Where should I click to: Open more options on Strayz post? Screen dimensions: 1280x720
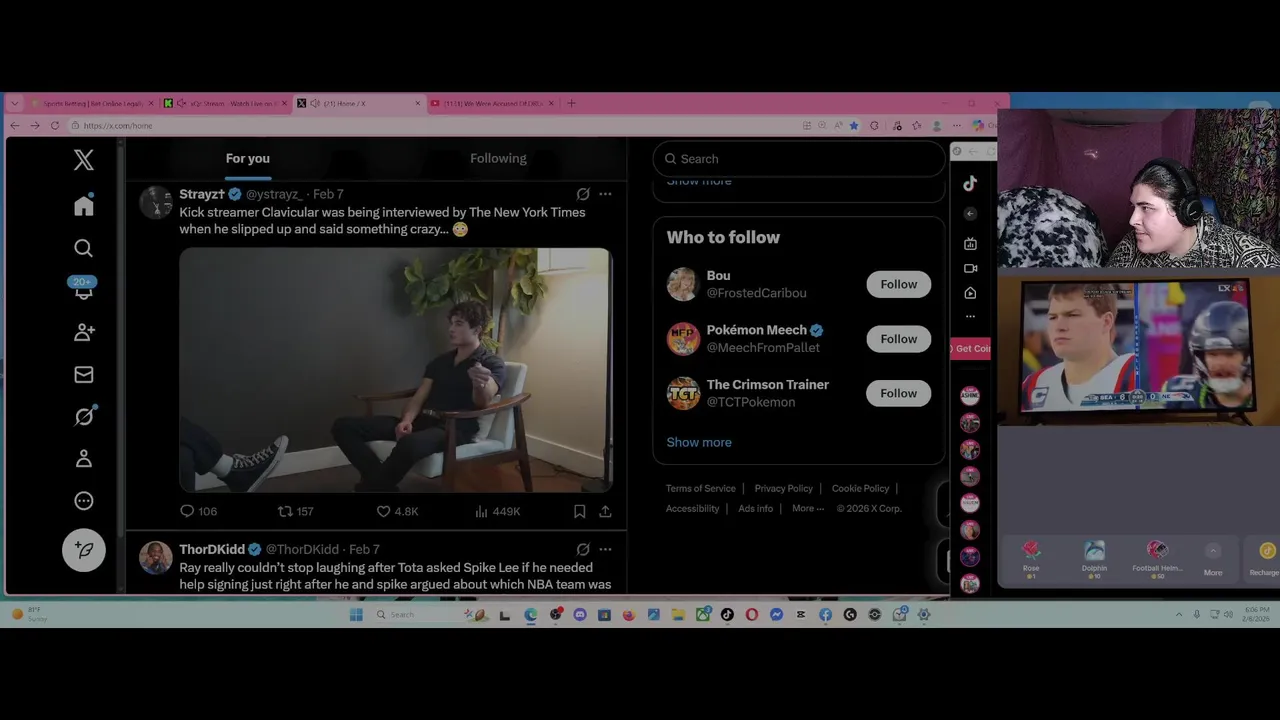(605, 194)
